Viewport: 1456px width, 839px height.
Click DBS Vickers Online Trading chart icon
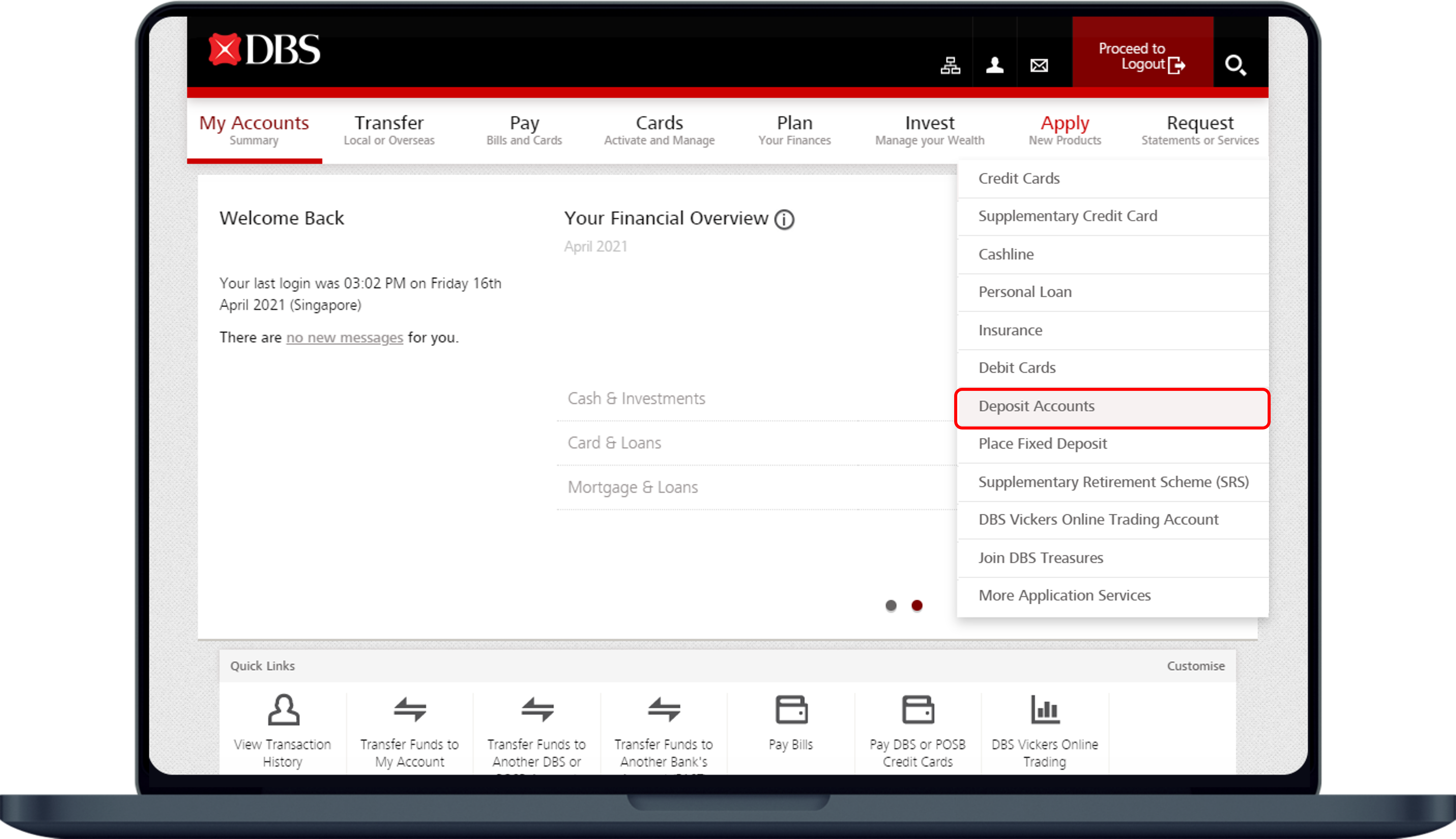1045,710
